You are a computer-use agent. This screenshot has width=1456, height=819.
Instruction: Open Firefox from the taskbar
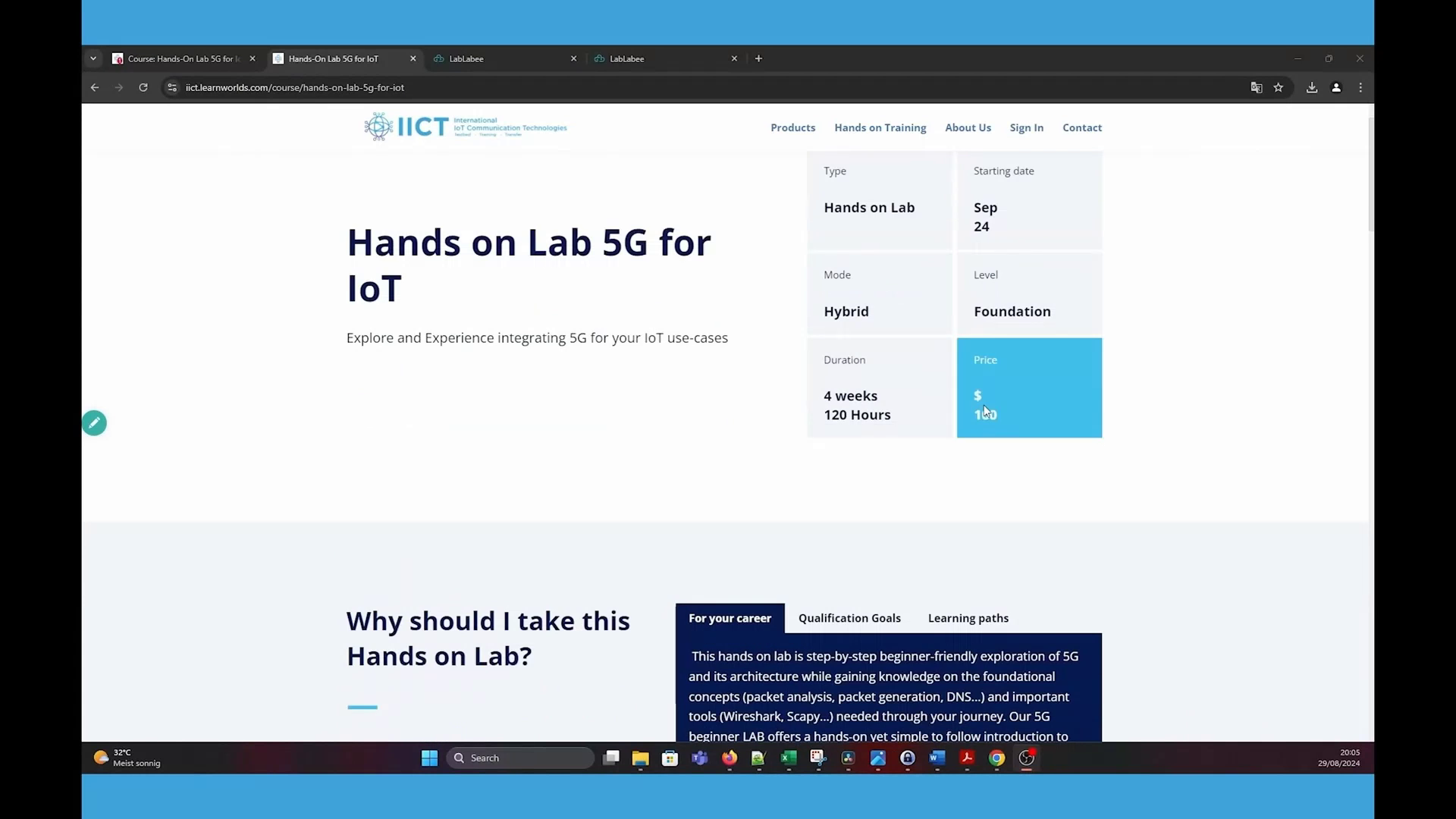click(x=729, y=758)
